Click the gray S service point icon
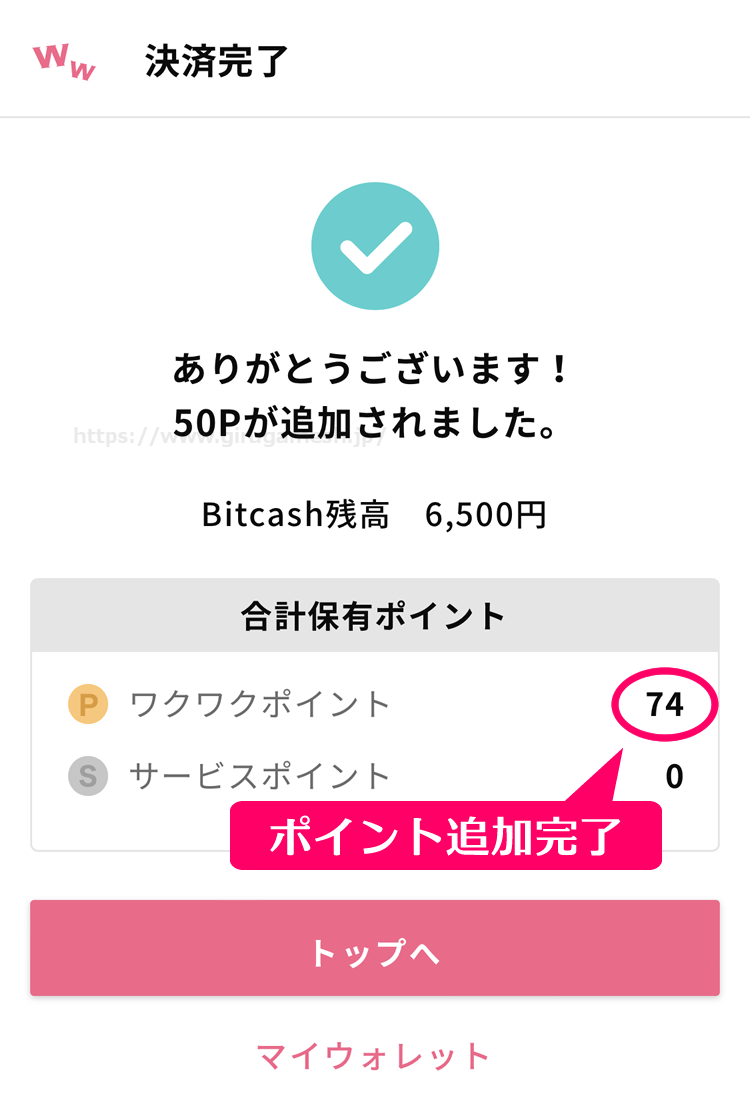 [87, 776]
